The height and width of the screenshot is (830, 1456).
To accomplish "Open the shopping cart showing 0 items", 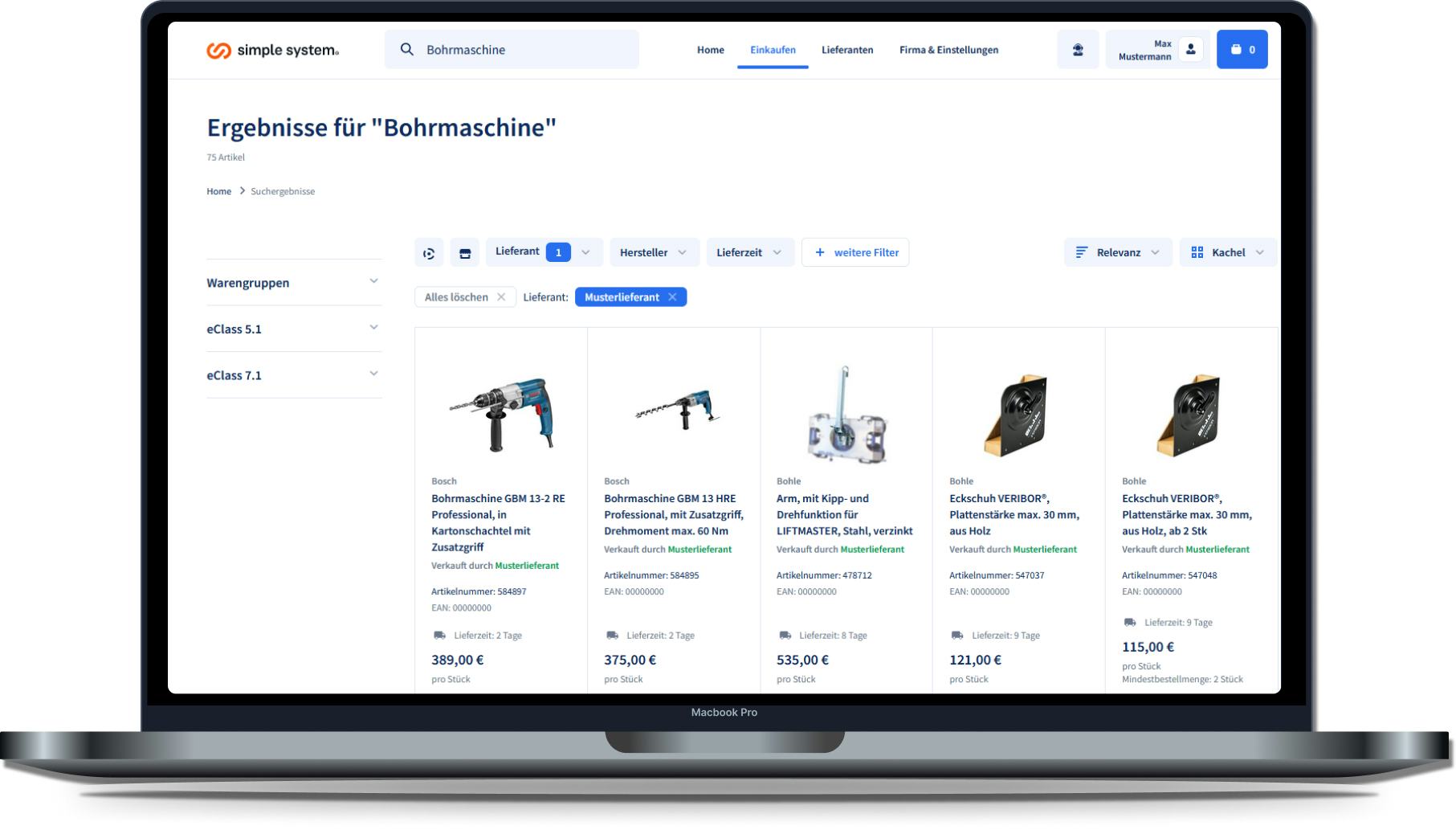I will 1242,49.
